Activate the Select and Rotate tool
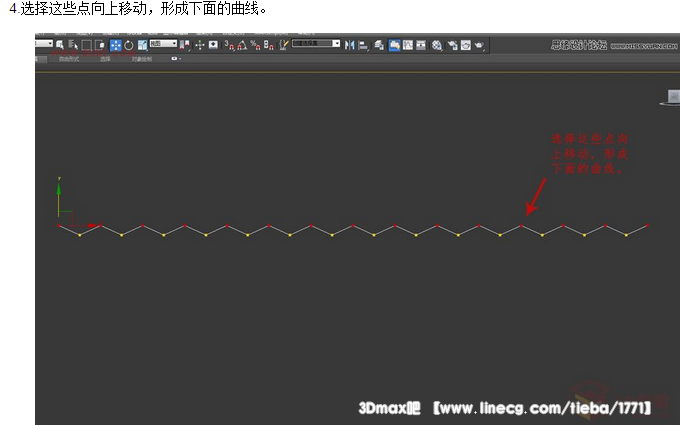The image size is (680, 425). pyautogui.click(x=129, y=45)
